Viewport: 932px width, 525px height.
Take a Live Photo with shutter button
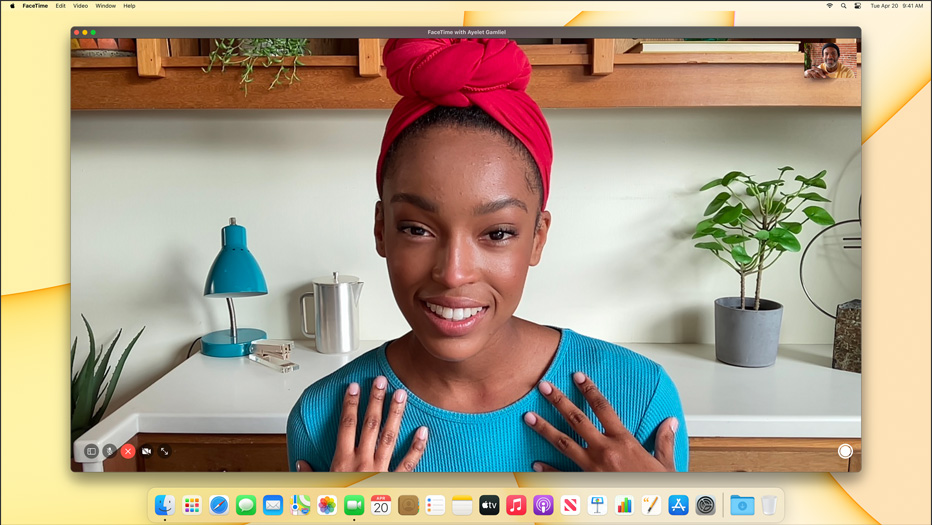845,451
